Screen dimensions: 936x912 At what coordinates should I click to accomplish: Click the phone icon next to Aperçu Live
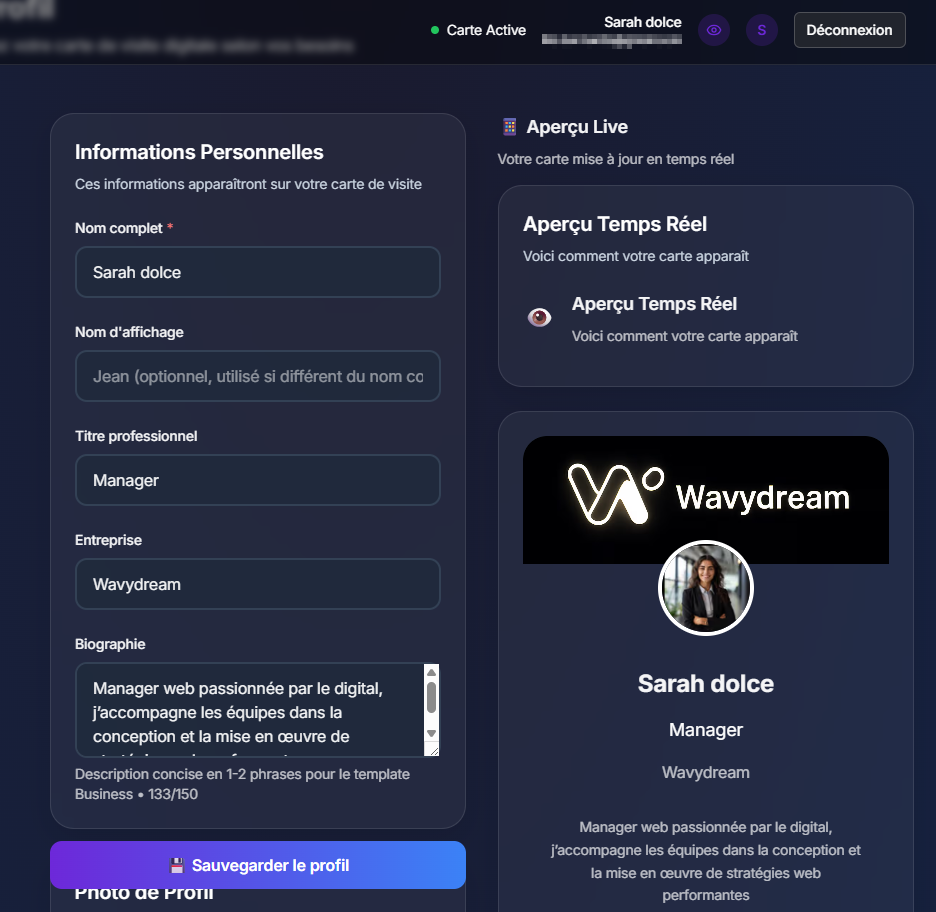pyautogui.click(x=509, y=127)
